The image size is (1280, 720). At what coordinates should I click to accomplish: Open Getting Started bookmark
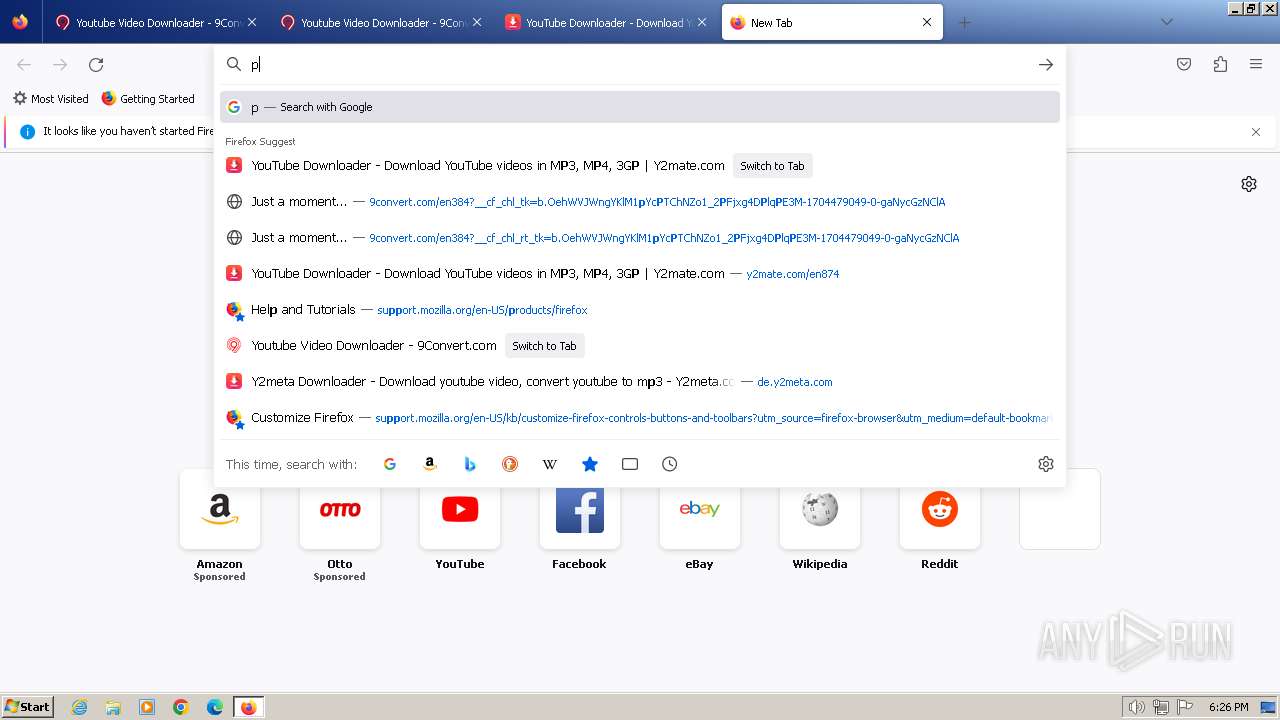coord(148,99)
